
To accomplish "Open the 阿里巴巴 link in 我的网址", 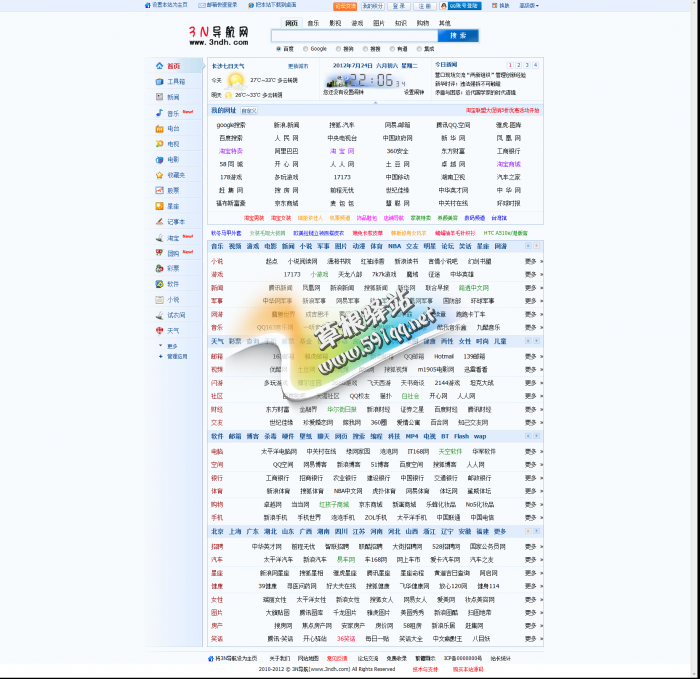I will pos(286,151).
